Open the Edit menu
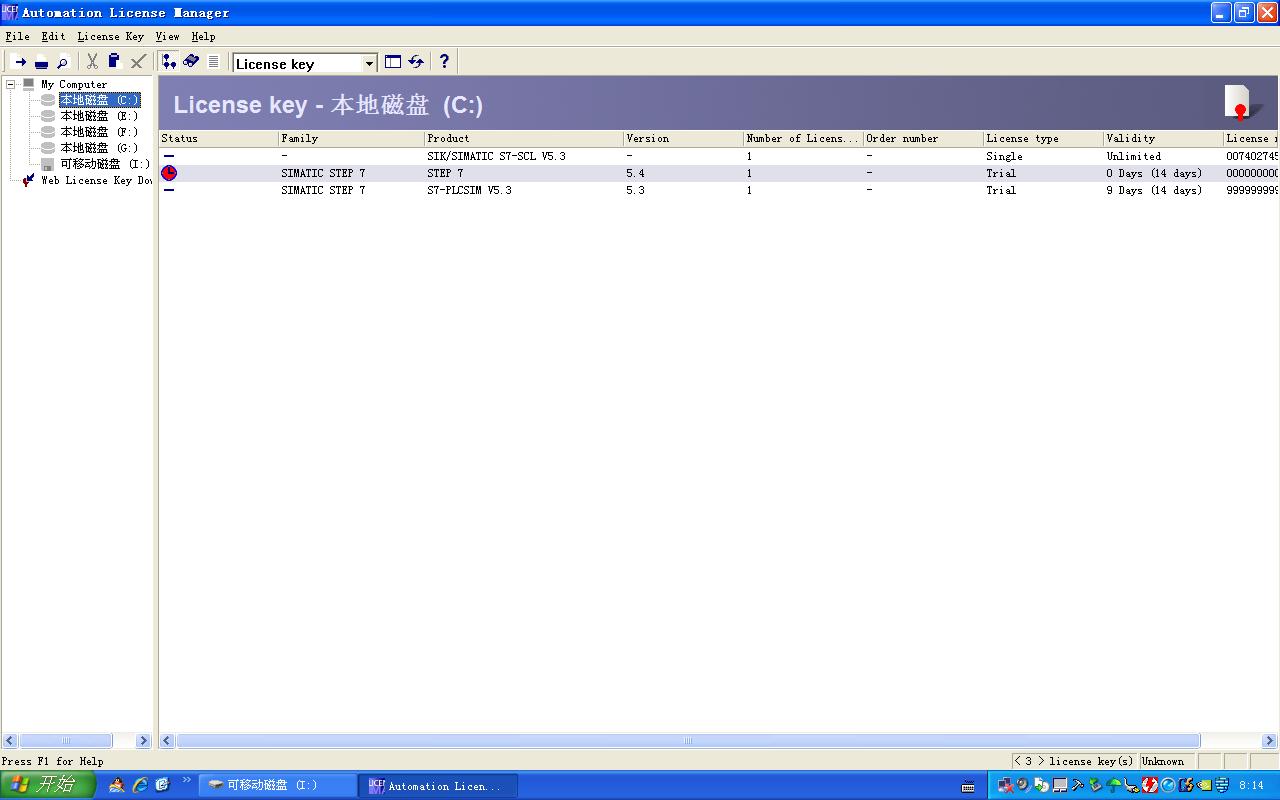Image resolution: width=1280 pixels, height=800 pixels. [53, 36]
